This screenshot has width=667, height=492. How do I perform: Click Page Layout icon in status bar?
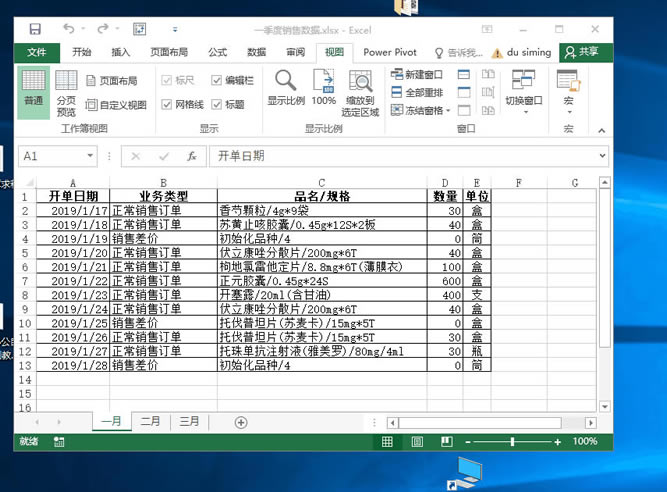pyautogui.click(x=417, y=442)
